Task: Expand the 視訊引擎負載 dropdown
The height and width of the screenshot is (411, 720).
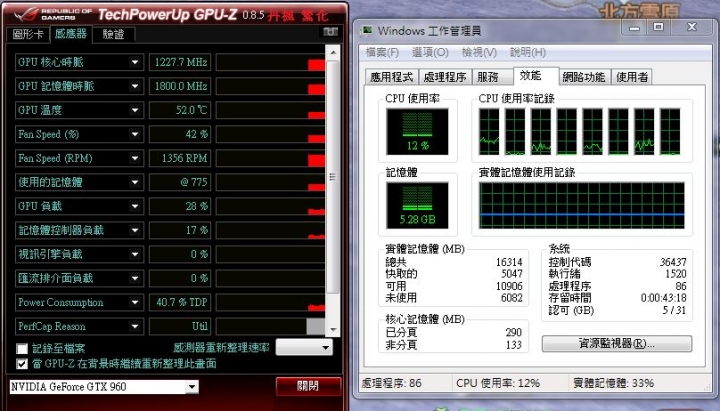Action: 135,254
